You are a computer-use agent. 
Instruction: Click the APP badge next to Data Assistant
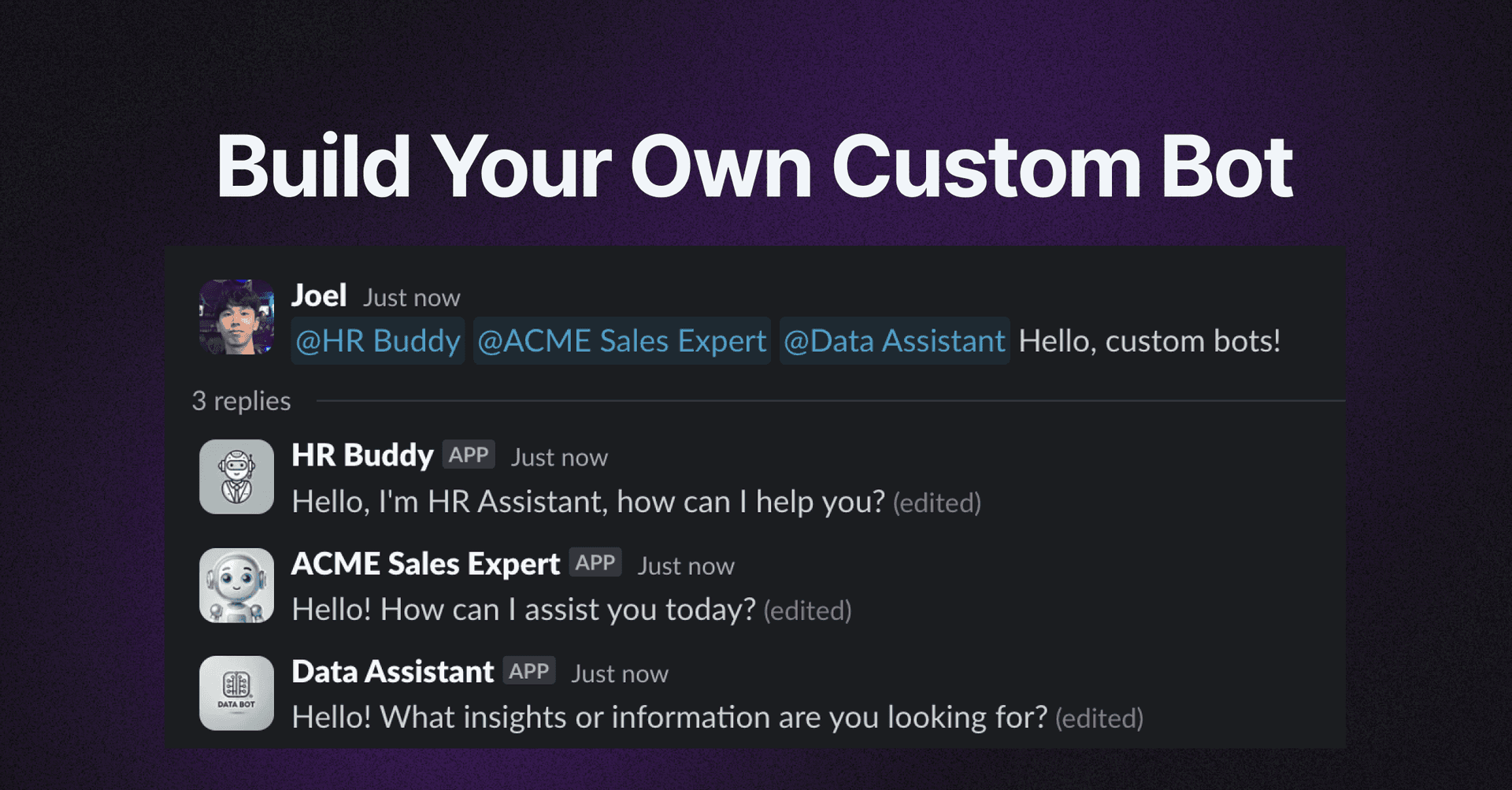pyautogui.click(x=528, y=670)
